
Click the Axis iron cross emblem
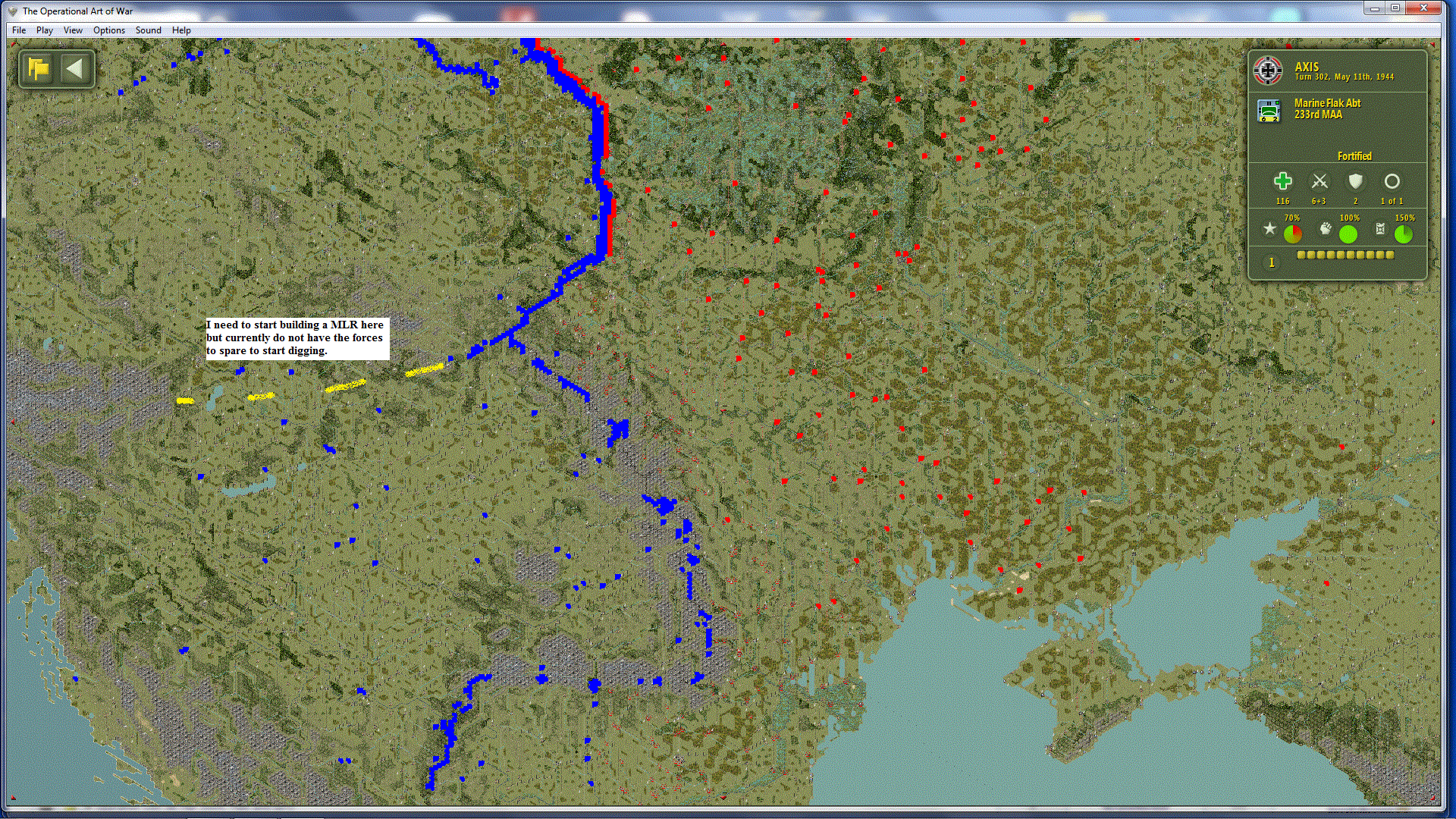pos(1268,71)
